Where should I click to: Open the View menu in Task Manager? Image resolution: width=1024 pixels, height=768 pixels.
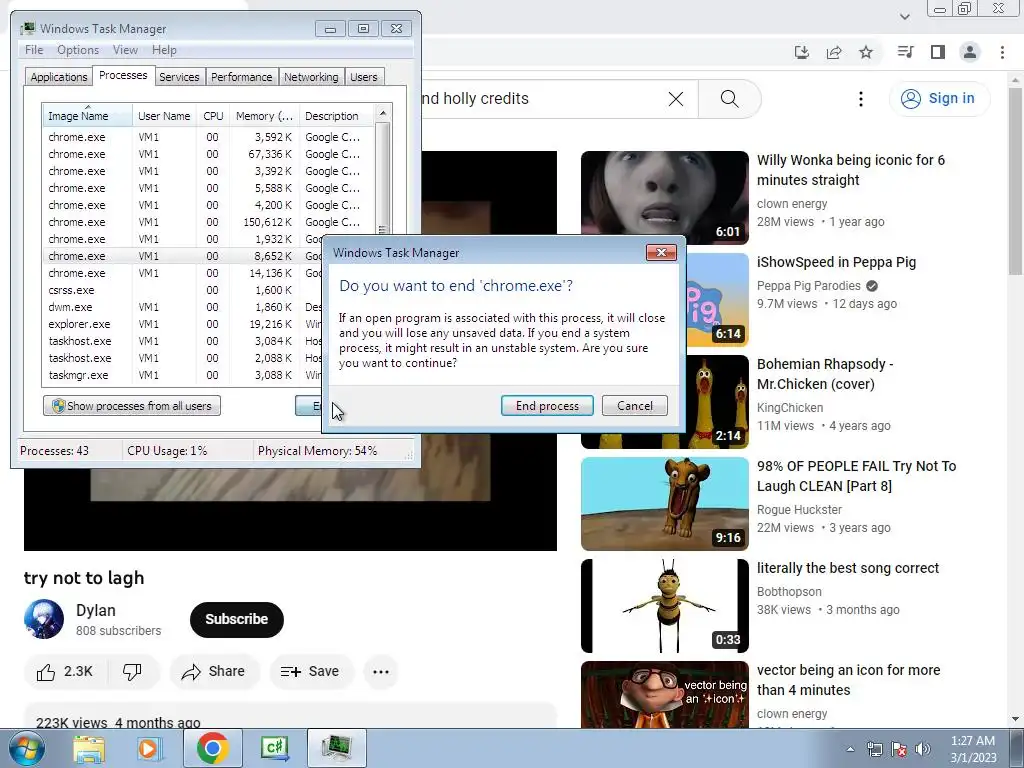click(125, 50)
